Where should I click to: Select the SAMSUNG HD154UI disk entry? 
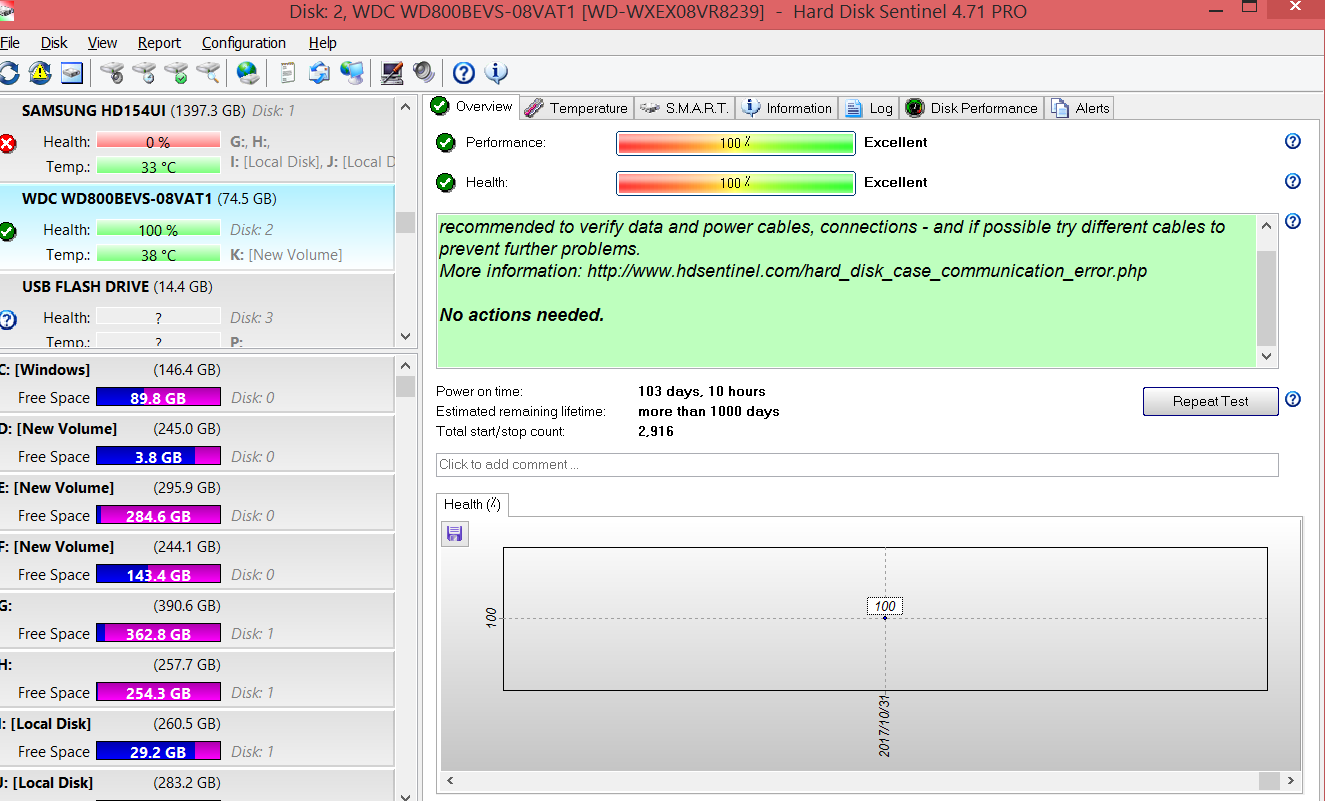(x=197, y=140)
